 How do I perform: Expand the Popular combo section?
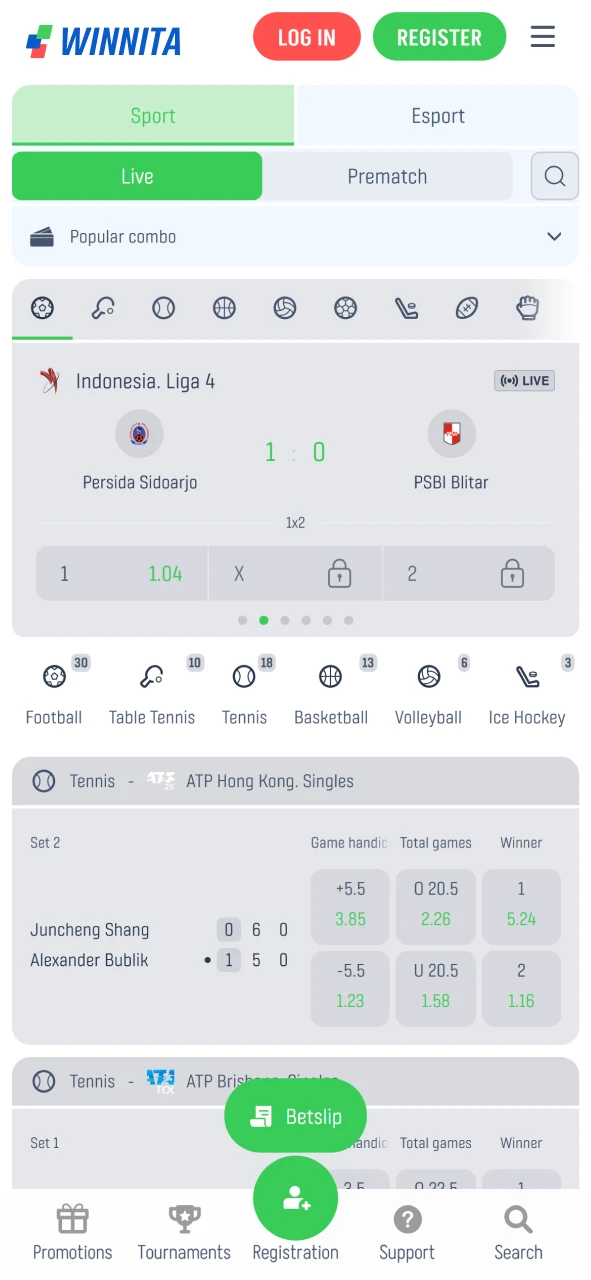[553, 237]
